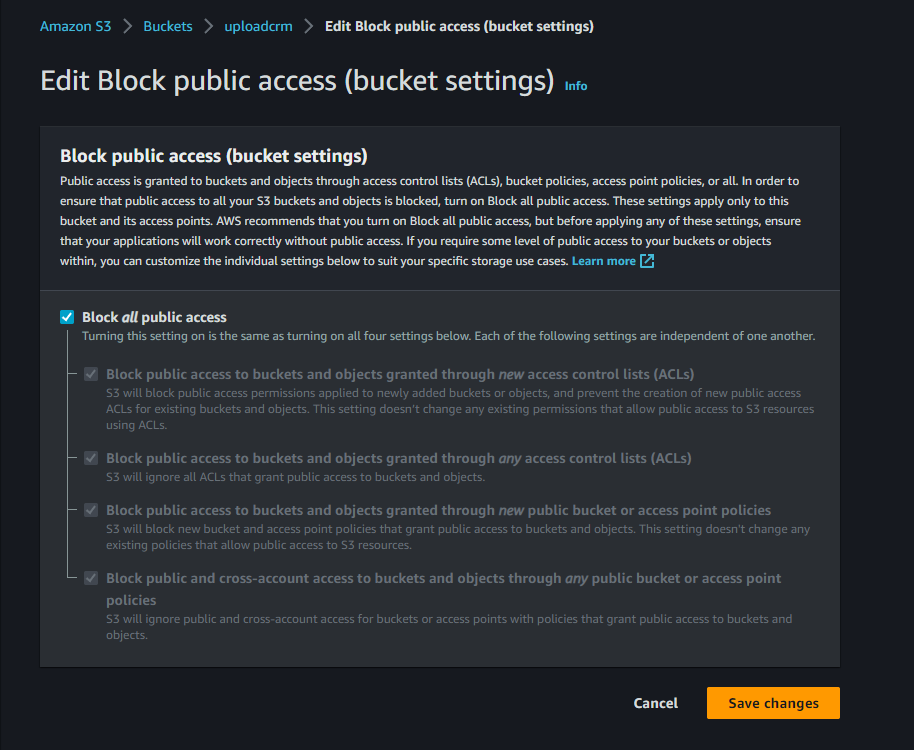Open the Buckets breadcrumb link

(x=168, y=26)
